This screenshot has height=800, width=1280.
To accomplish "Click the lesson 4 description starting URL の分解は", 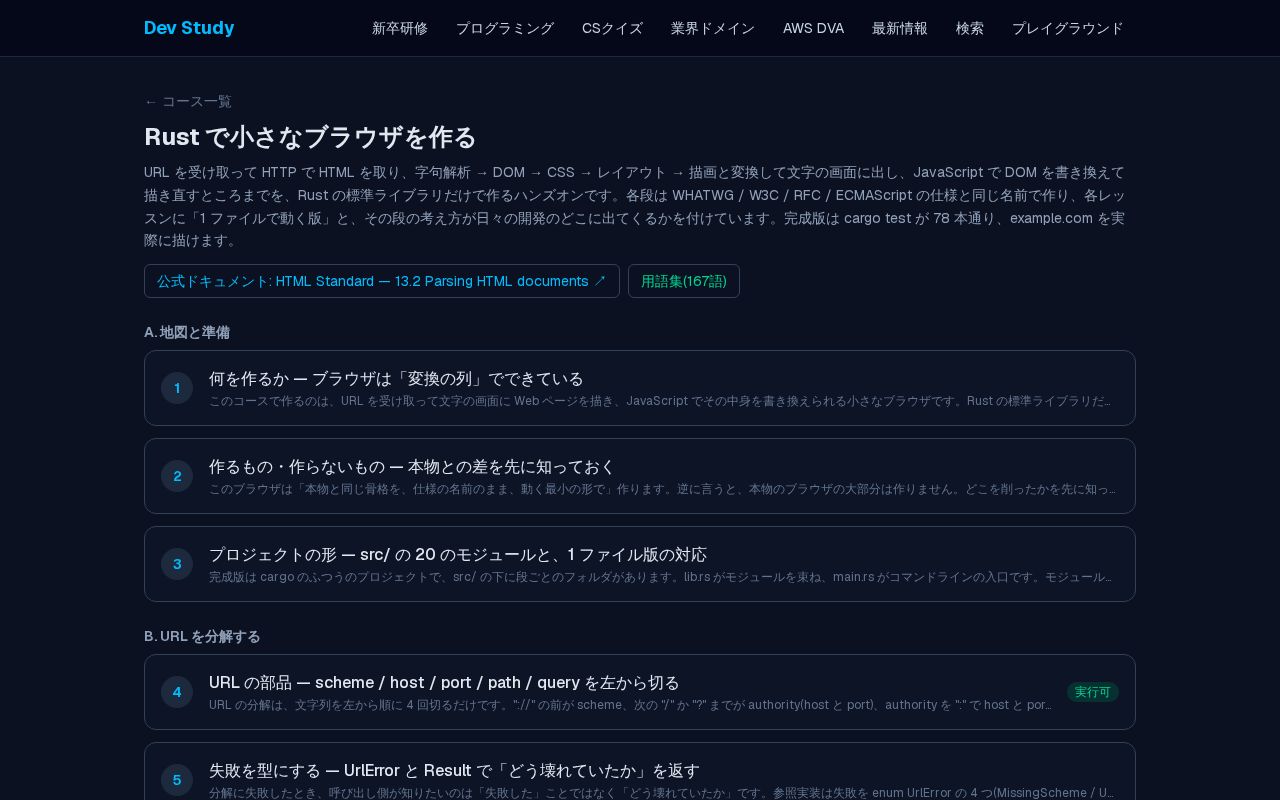I will (x=630, y=705).
